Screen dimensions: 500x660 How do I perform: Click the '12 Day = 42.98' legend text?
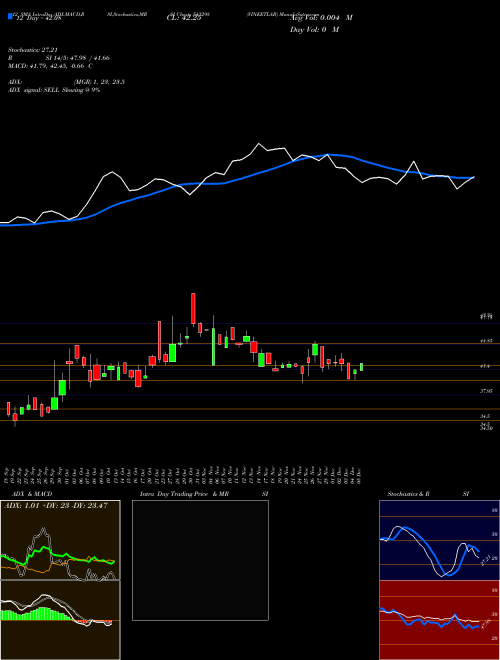[x=38, y=18]
